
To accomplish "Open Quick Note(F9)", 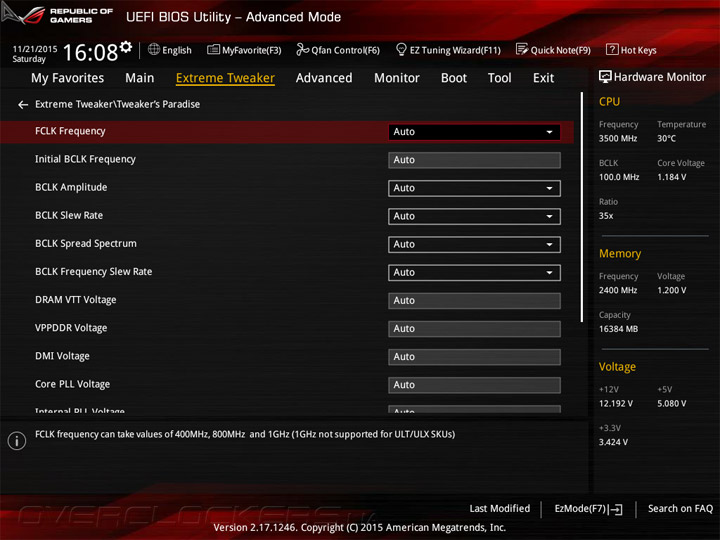I will [553, 50].
